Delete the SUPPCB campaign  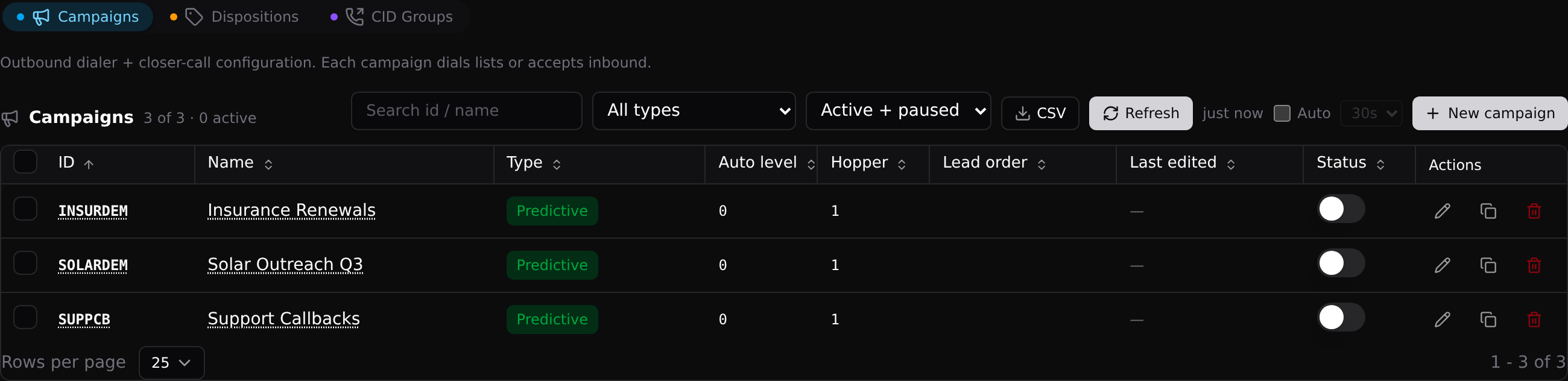(x=1534, y=320)
